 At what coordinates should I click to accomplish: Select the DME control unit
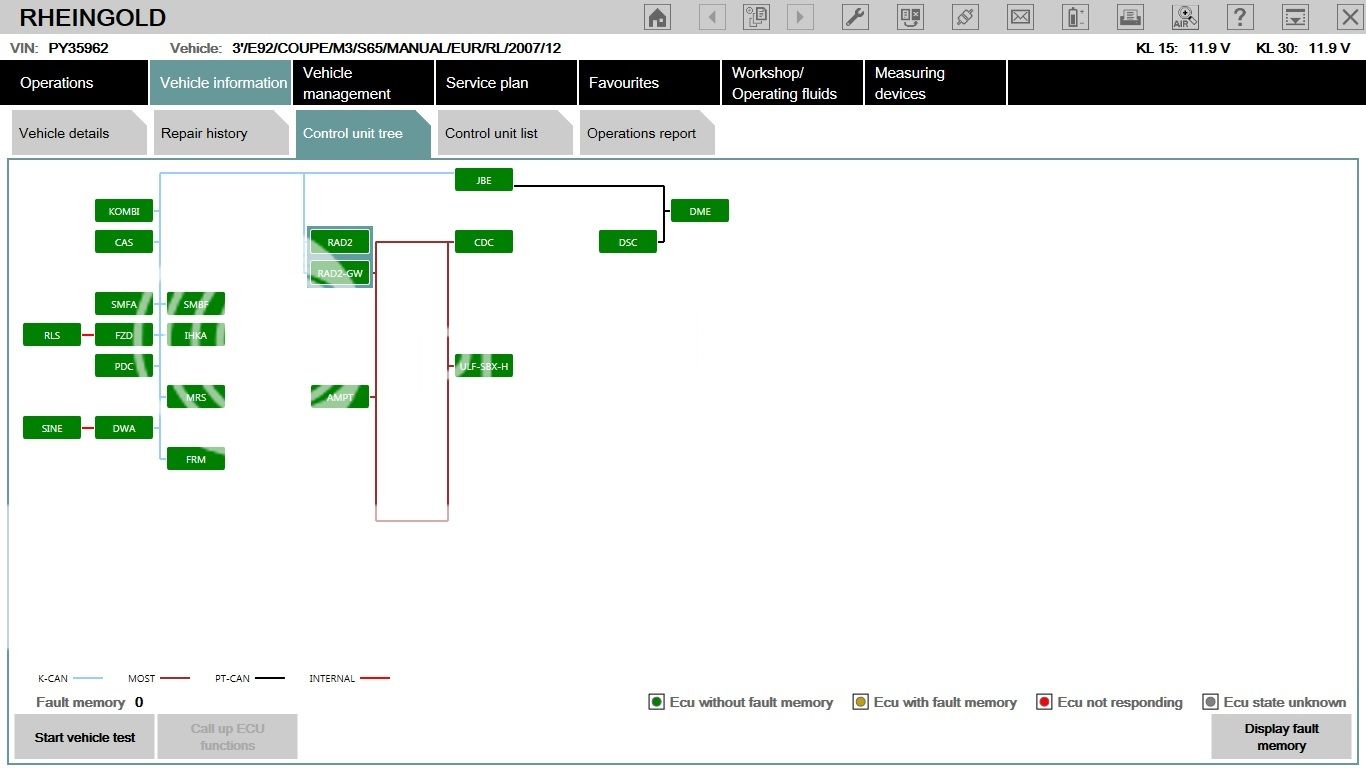(x=700, y=211)
